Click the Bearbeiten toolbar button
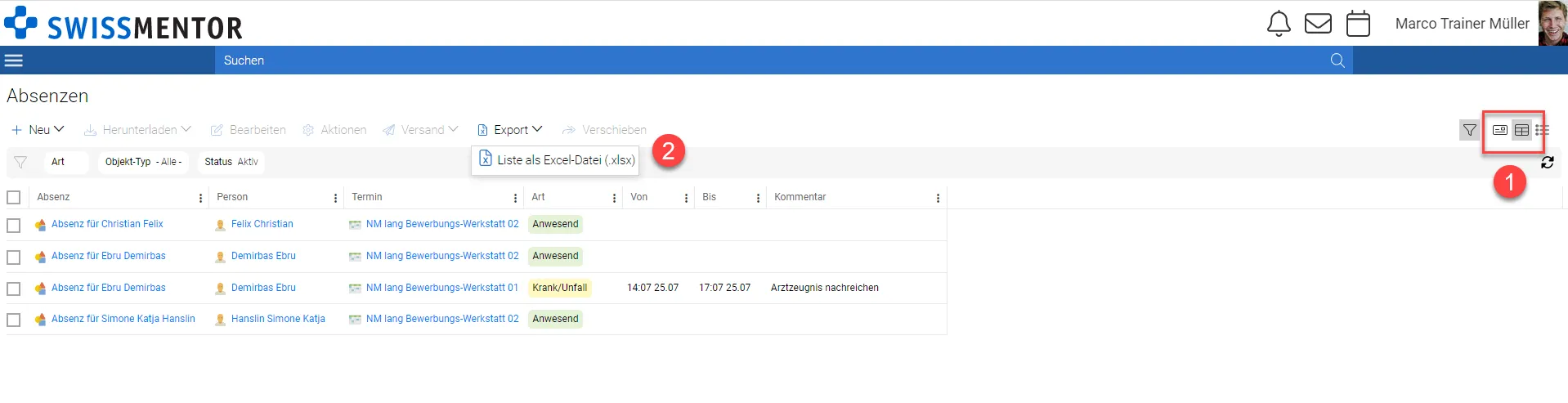The width and height of the screenshot is (1568, 403). (249, 130)
